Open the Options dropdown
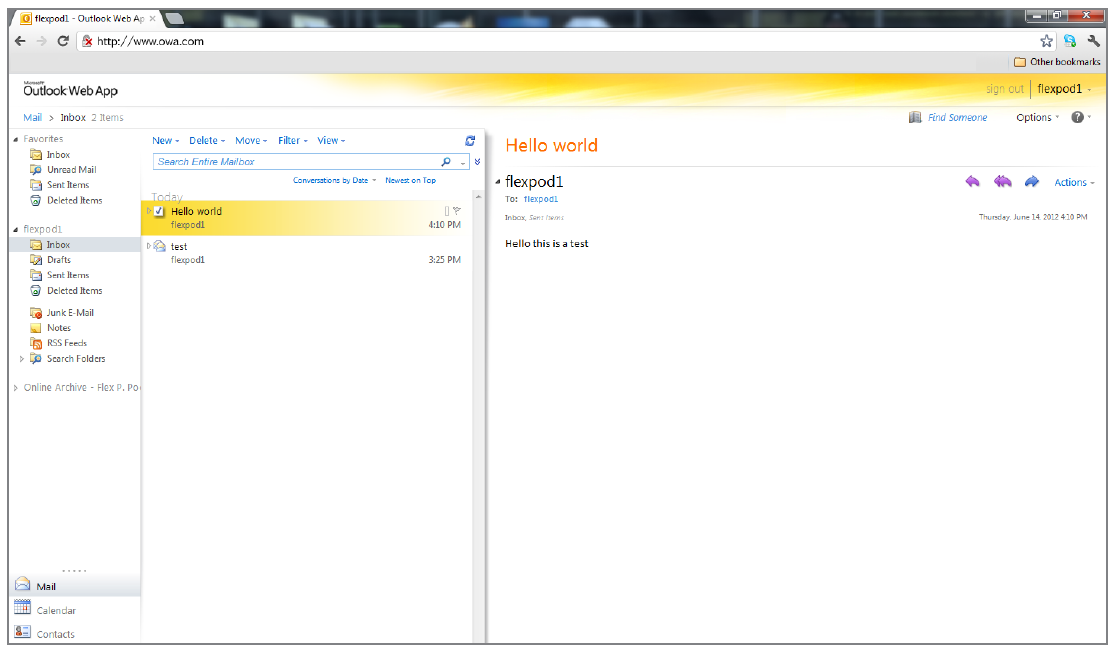Viewport: 1115px width, 652px height. [1037, 117]
